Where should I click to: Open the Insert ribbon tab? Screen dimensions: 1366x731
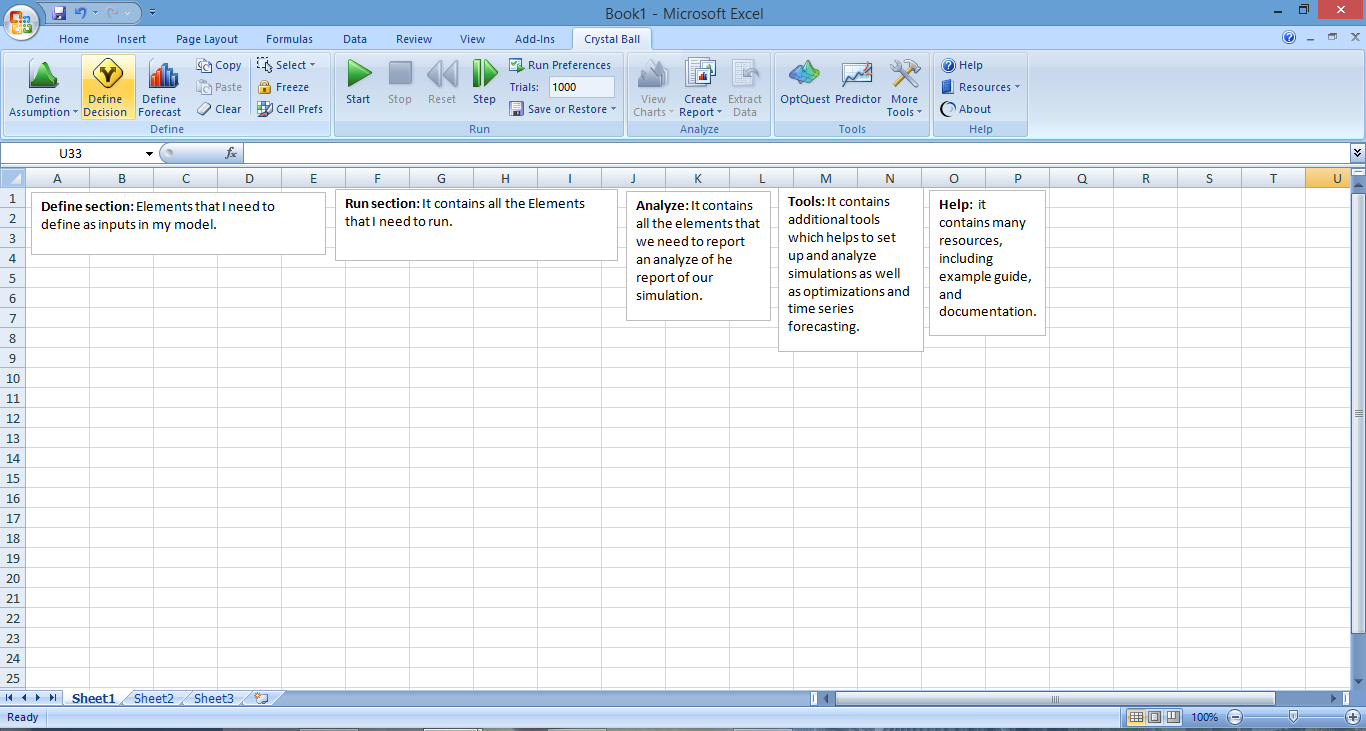(x=131, y=39)
